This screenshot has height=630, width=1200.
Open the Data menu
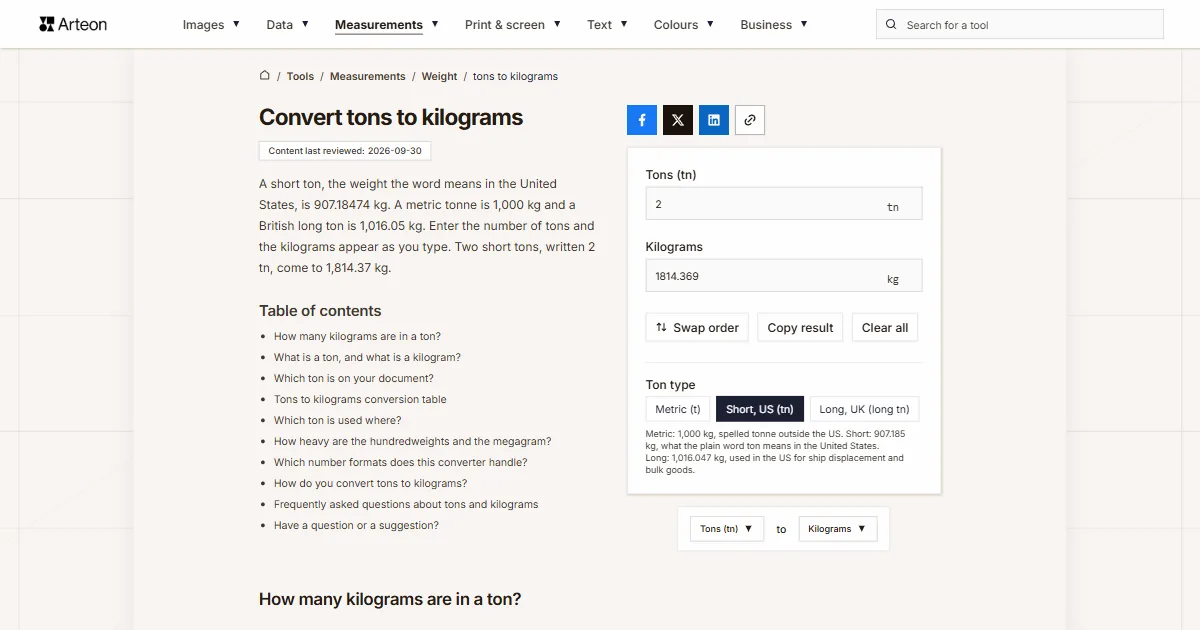coord(287,25)
